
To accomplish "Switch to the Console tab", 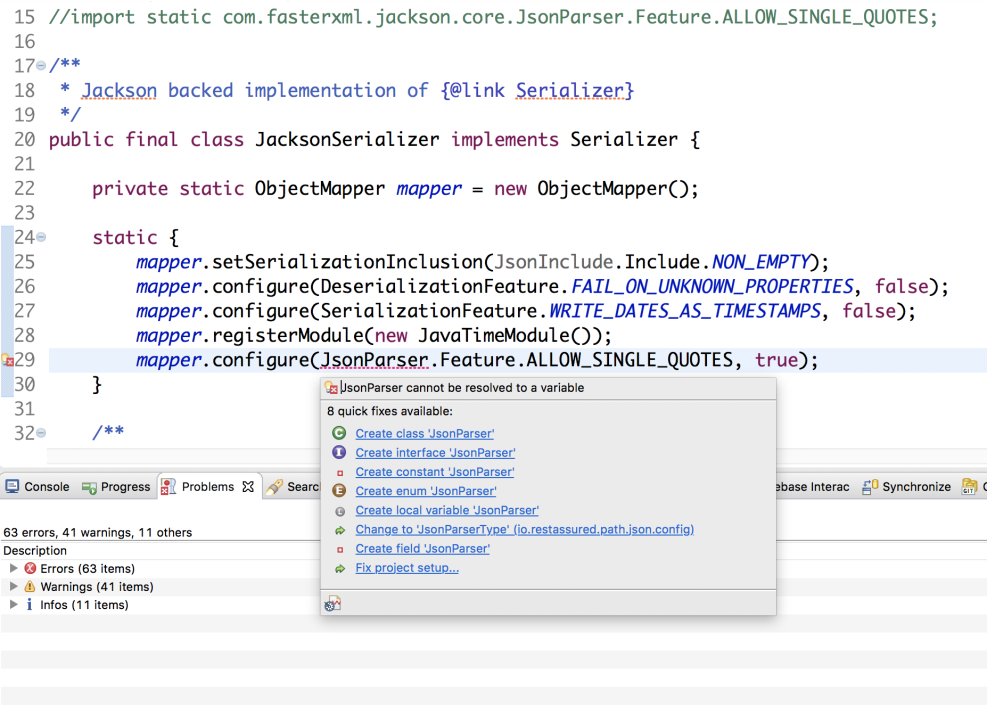I will coord(38,487).
